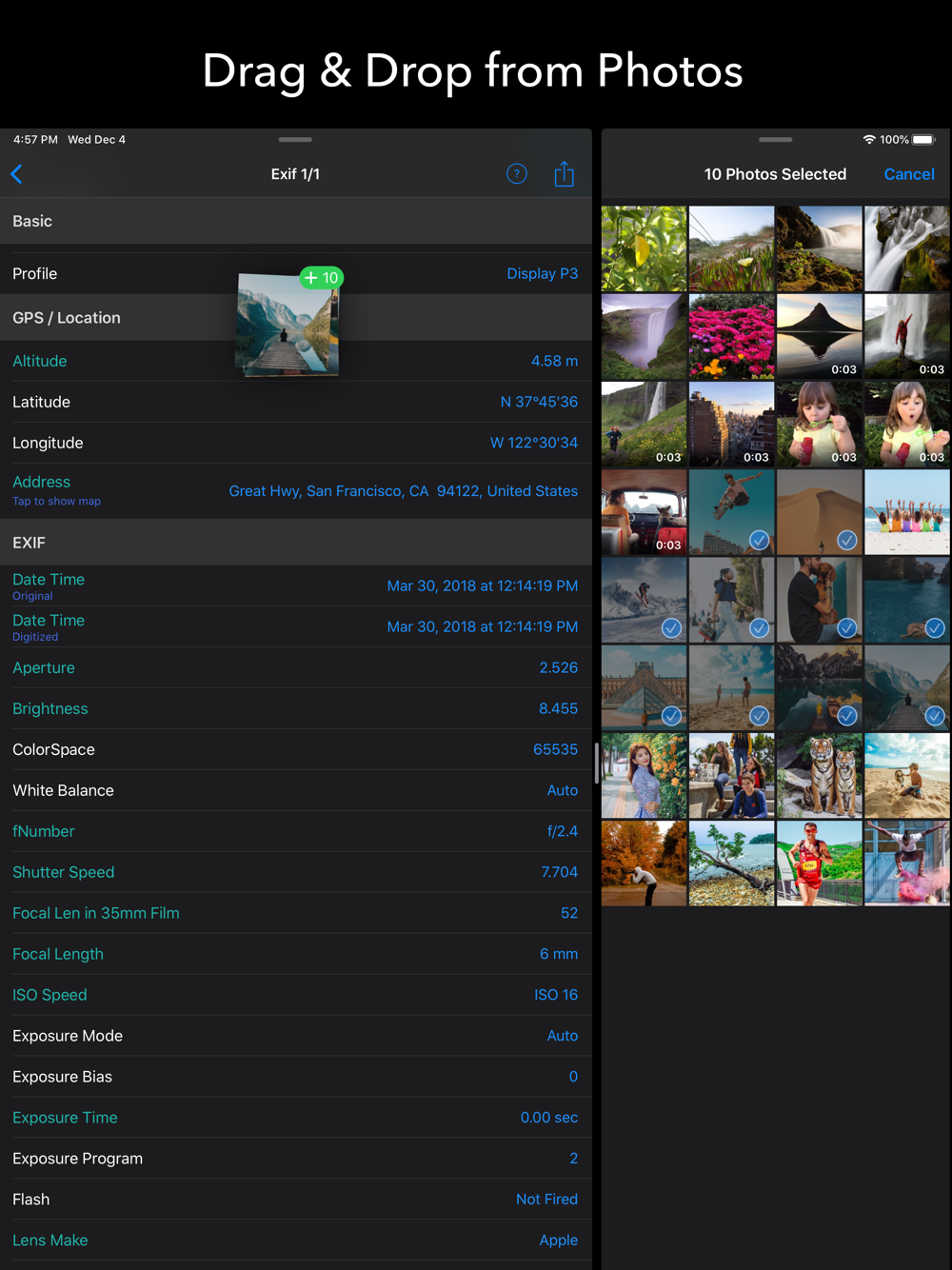Tap the Exposure Mode row
Screen dimensions: 952x1270
(x=295, y=1036)
